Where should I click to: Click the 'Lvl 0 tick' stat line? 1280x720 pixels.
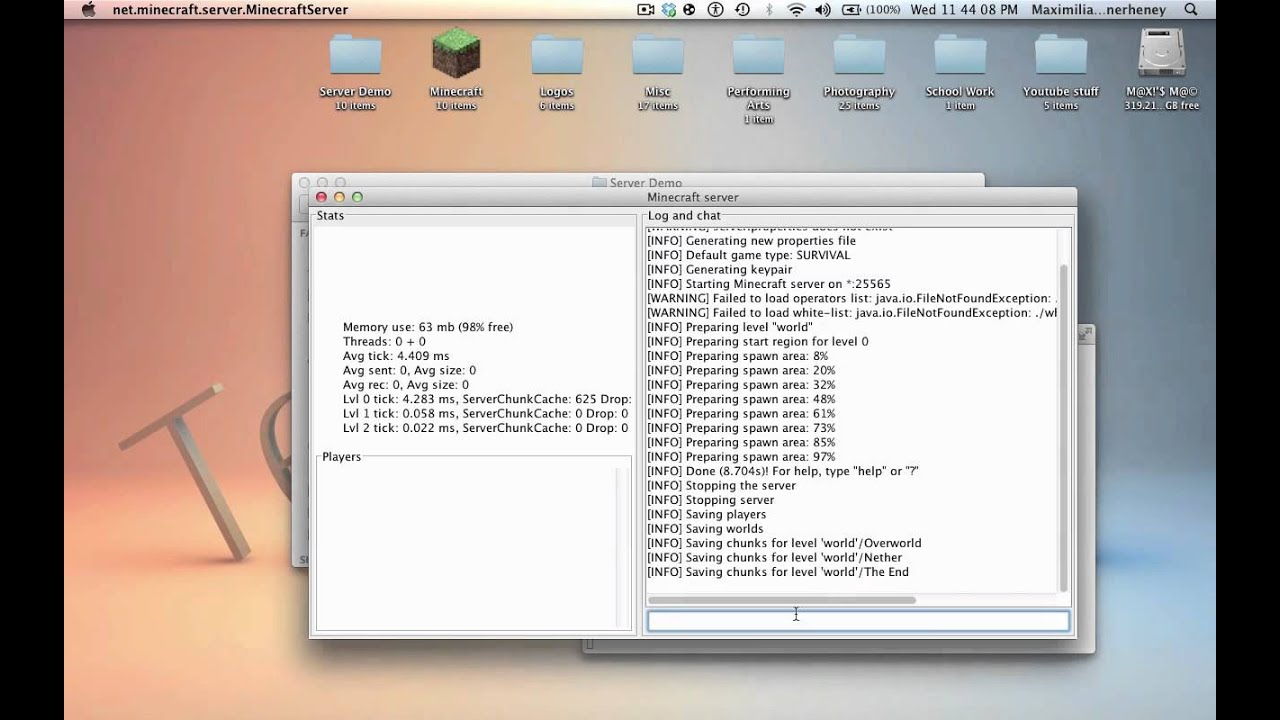coord(487,399)
